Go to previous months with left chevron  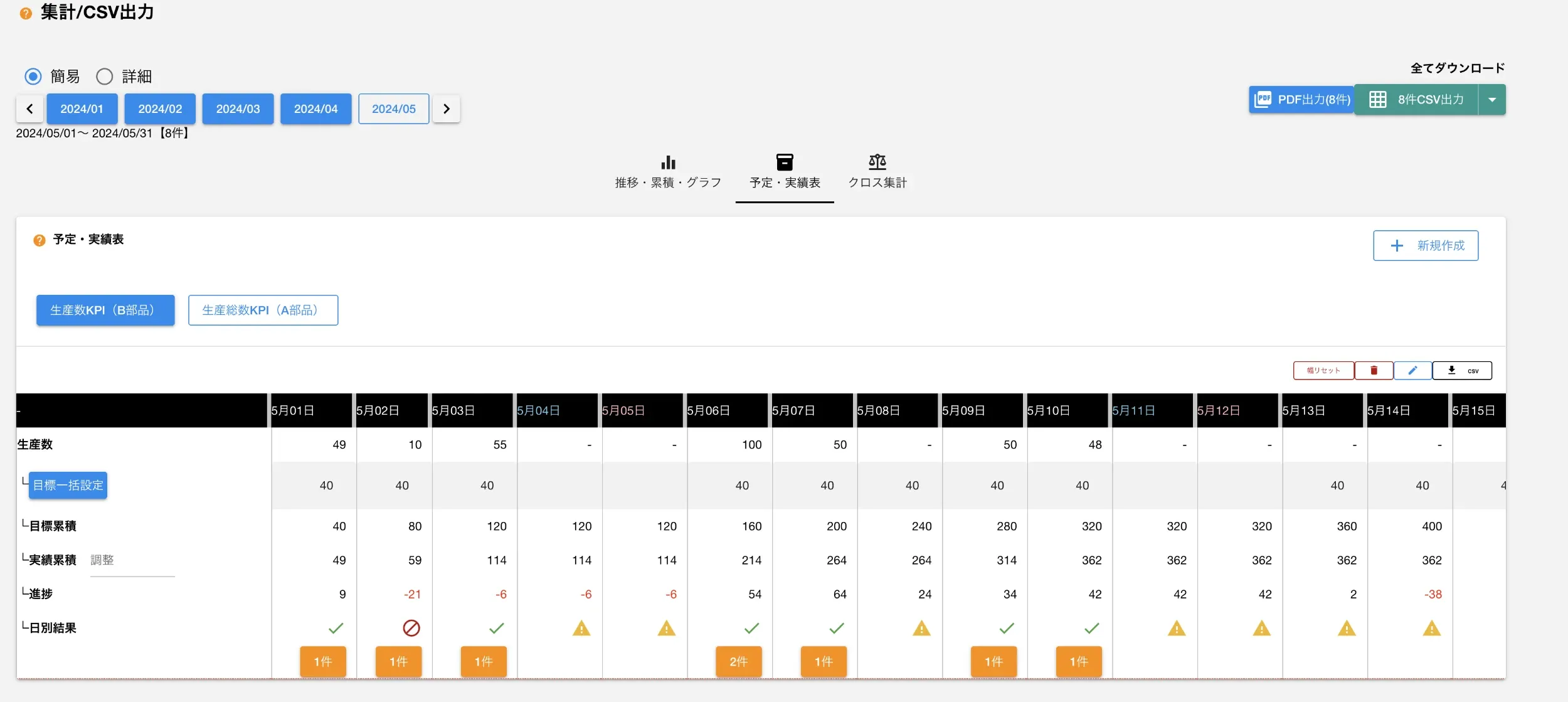(29, 109)
